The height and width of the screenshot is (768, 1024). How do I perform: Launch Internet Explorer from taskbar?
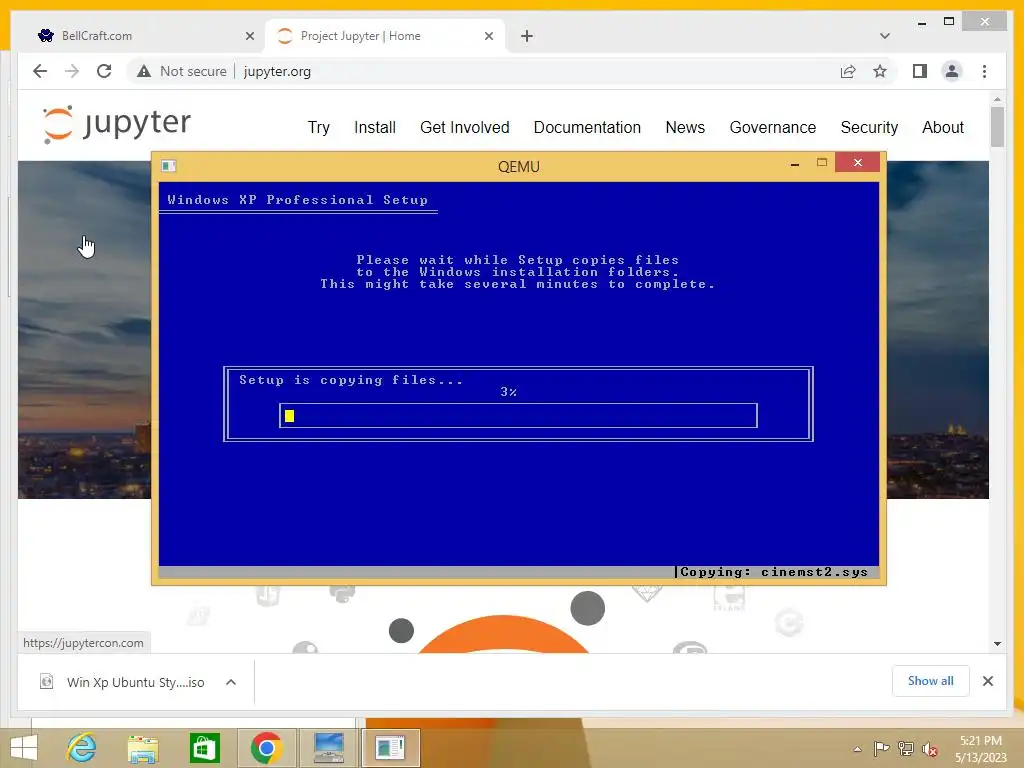pos(82,748)
